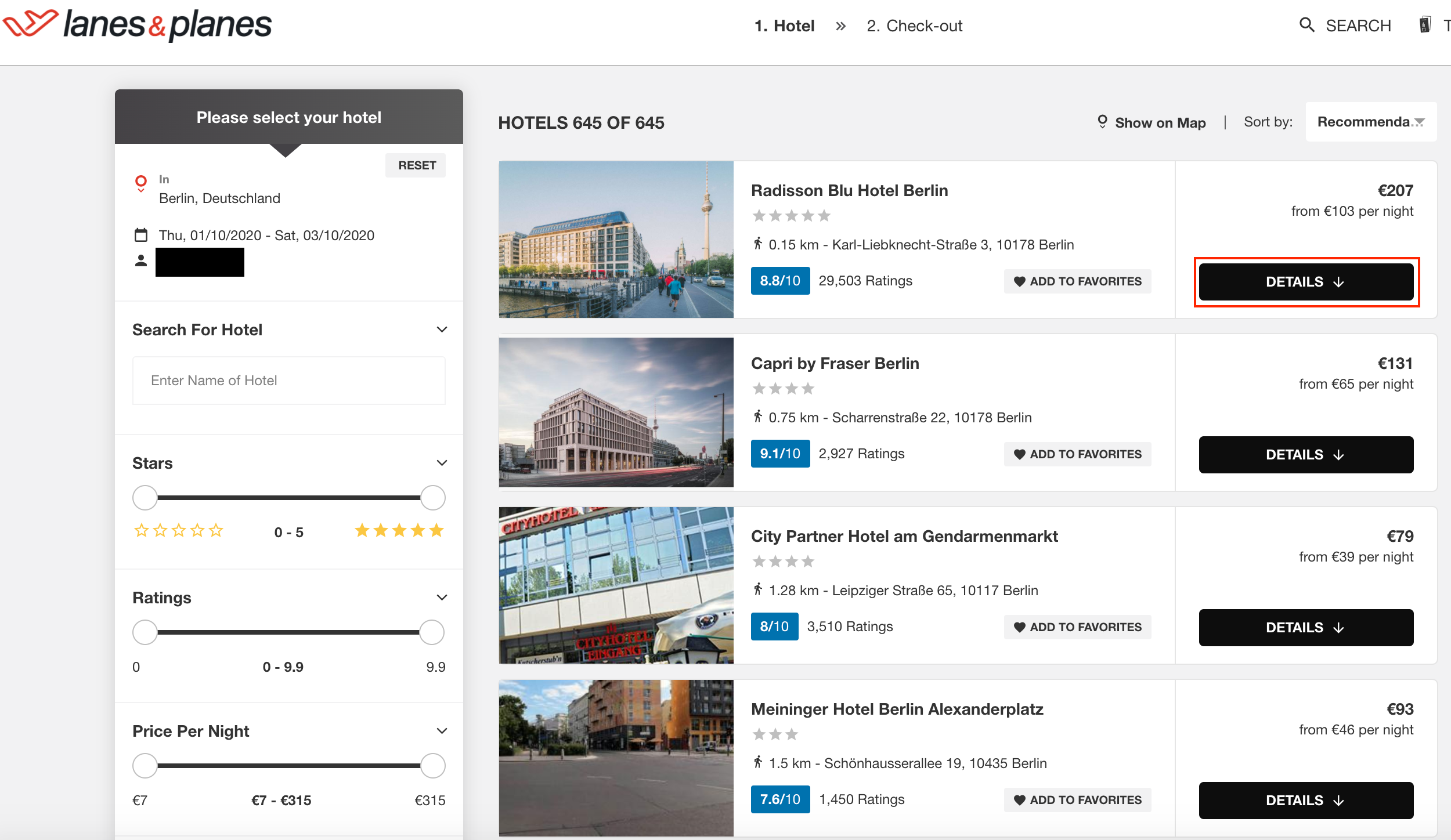Click the Stars slider minimum handle
Viewport: 1451px width, 840px height.
145,498
